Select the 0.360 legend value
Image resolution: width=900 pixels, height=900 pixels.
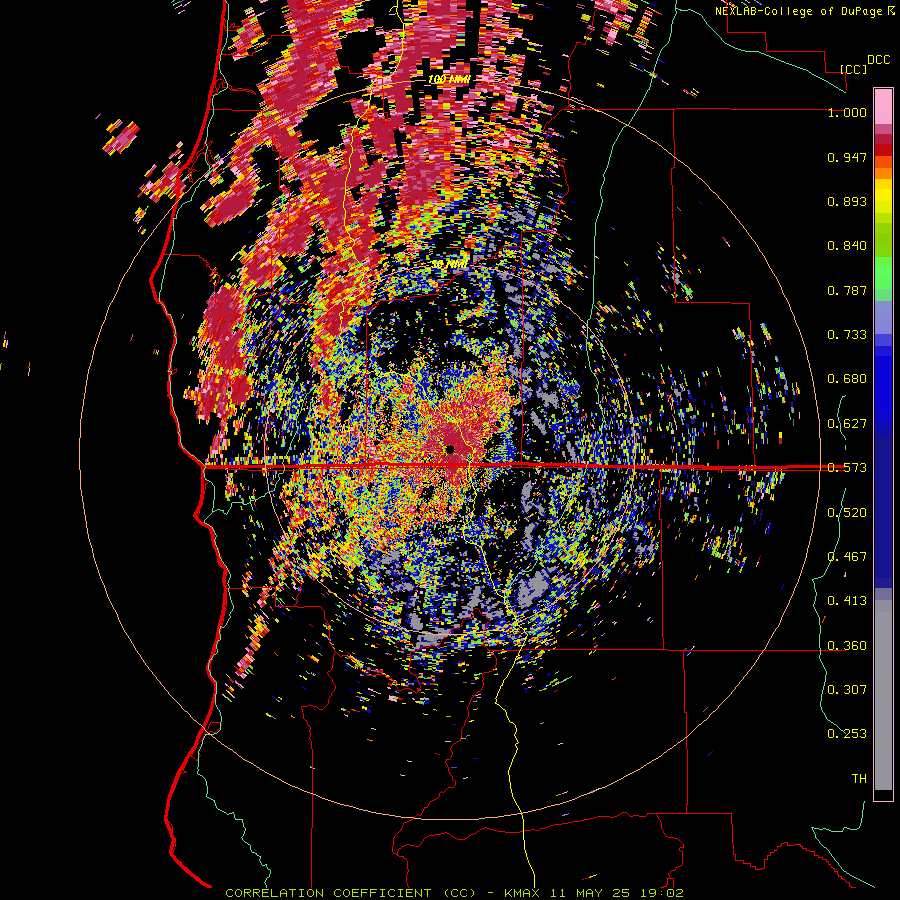pos(847,646)
